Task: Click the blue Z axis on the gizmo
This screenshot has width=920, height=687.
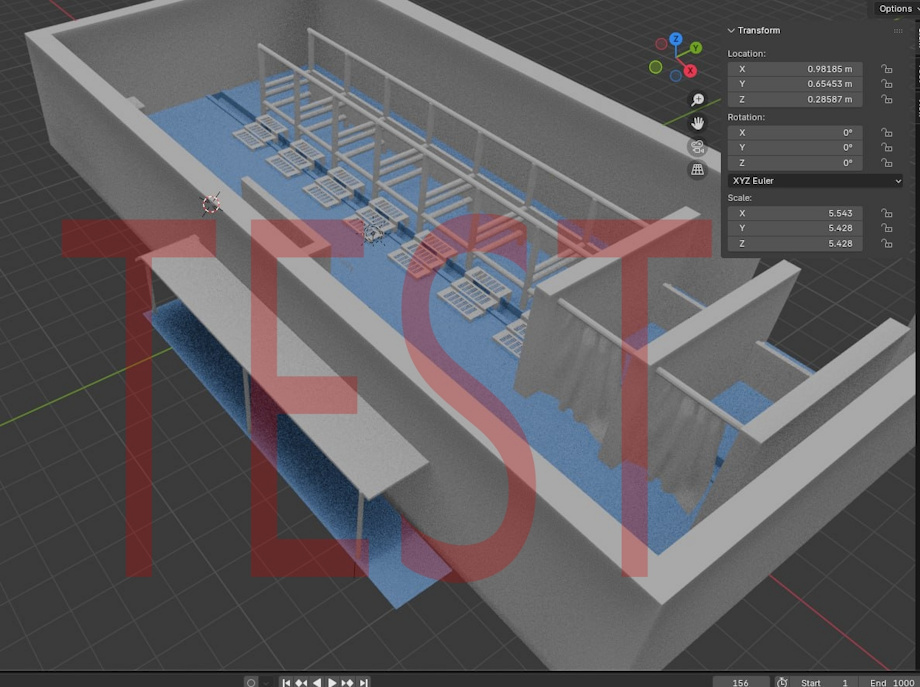Action: (x=676, y=39)
